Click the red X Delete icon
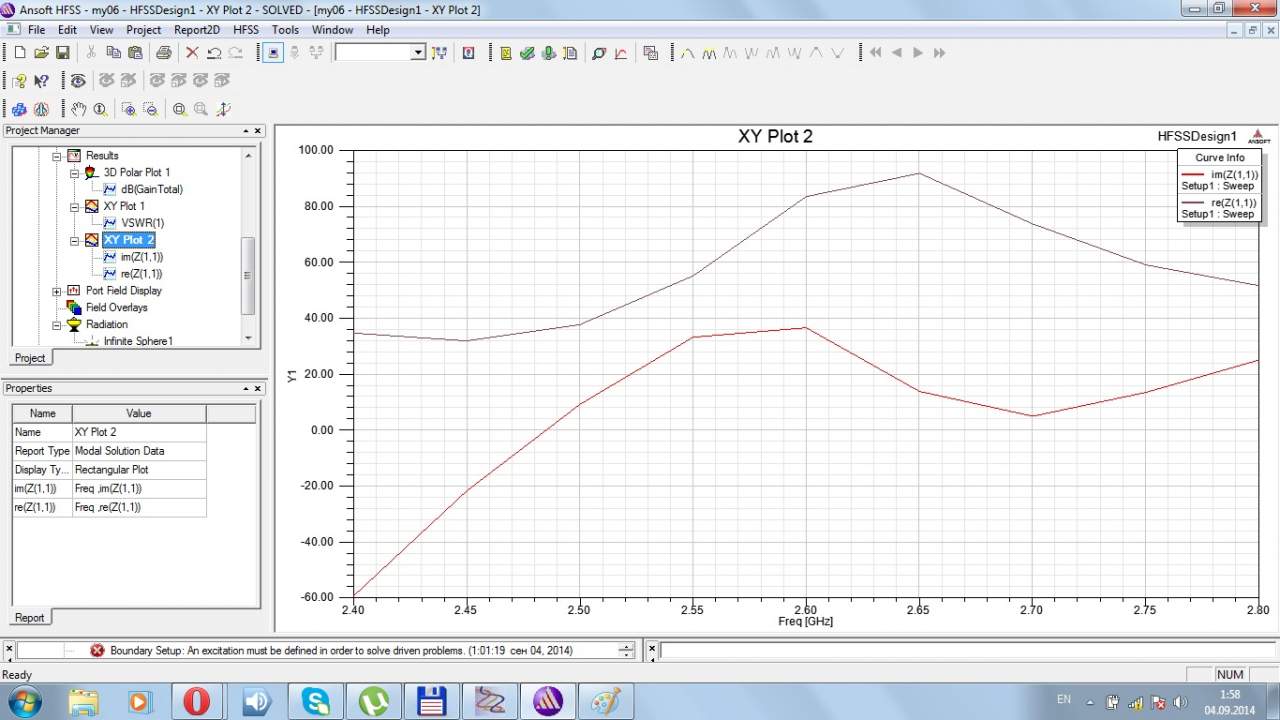 coord(191,53)
